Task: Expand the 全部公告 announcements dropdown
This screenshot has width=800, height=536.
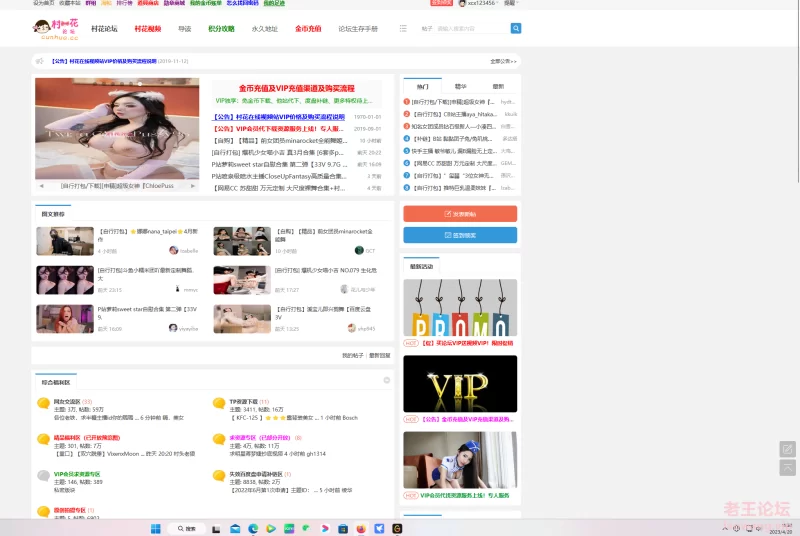Action: click(504, 61)
